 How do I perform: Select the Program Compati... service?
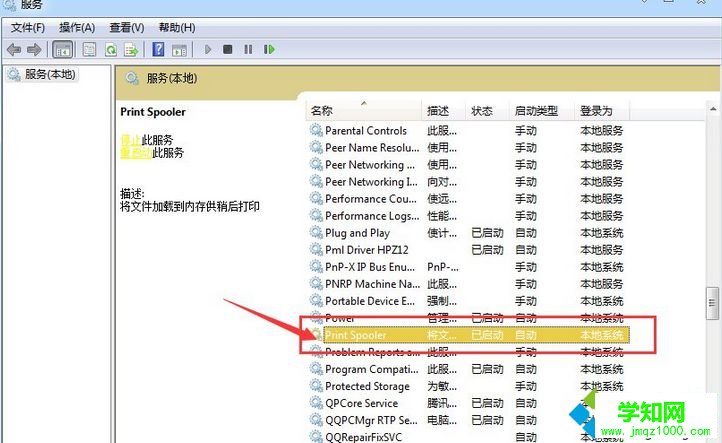click(468, 369)
